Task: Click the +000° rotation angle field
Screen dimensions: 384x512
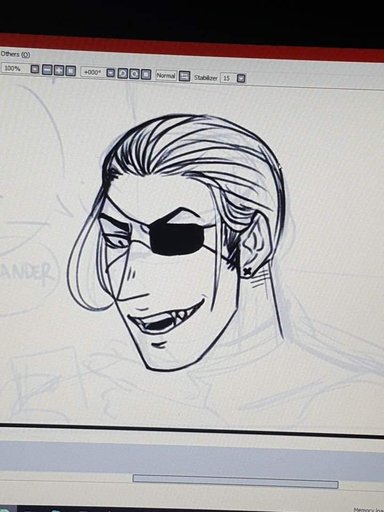Action: tap(93, 72)
